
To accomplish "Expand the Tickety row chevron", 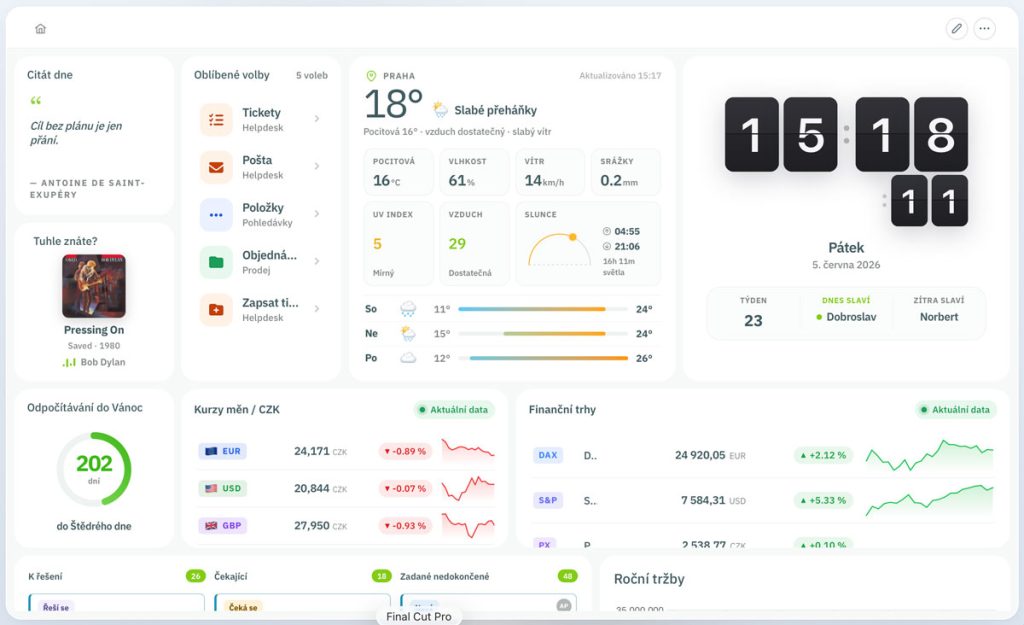I will pos(317,118).
